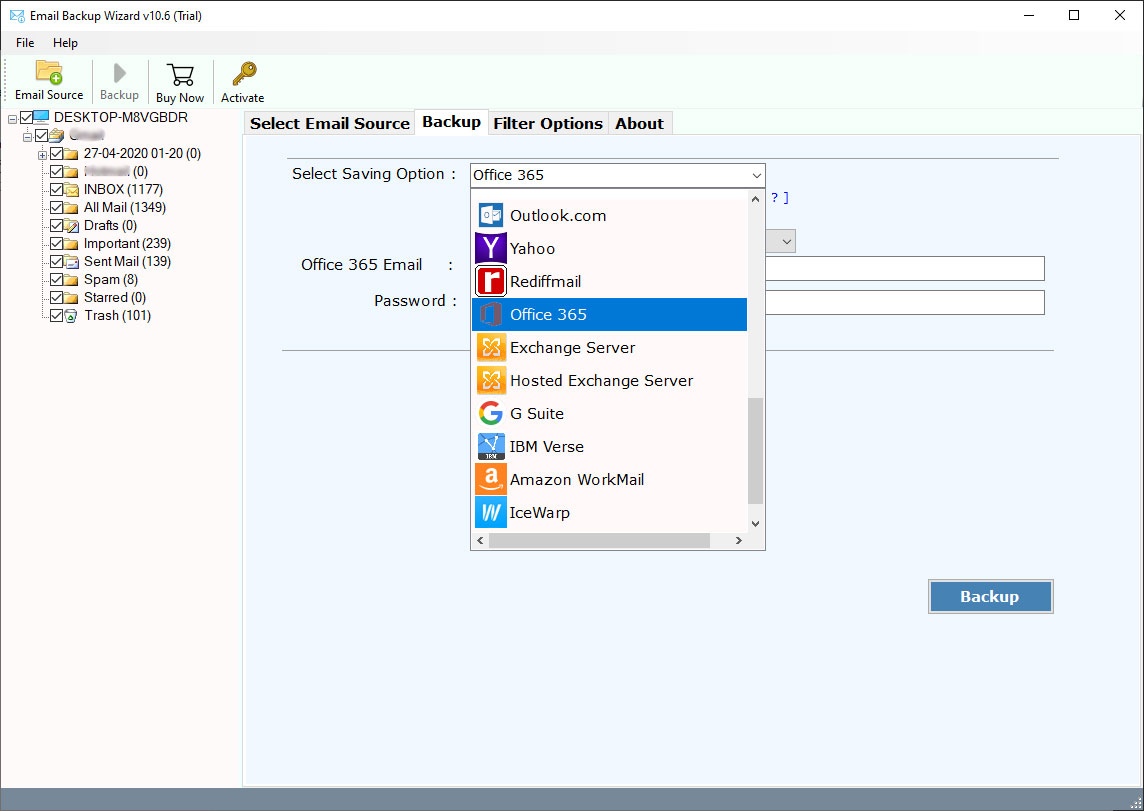The width and height of the screenshot is (1144, 811).
Task: Click the Important folder icon
Action: pyautogui.click(x=71, y=244)
